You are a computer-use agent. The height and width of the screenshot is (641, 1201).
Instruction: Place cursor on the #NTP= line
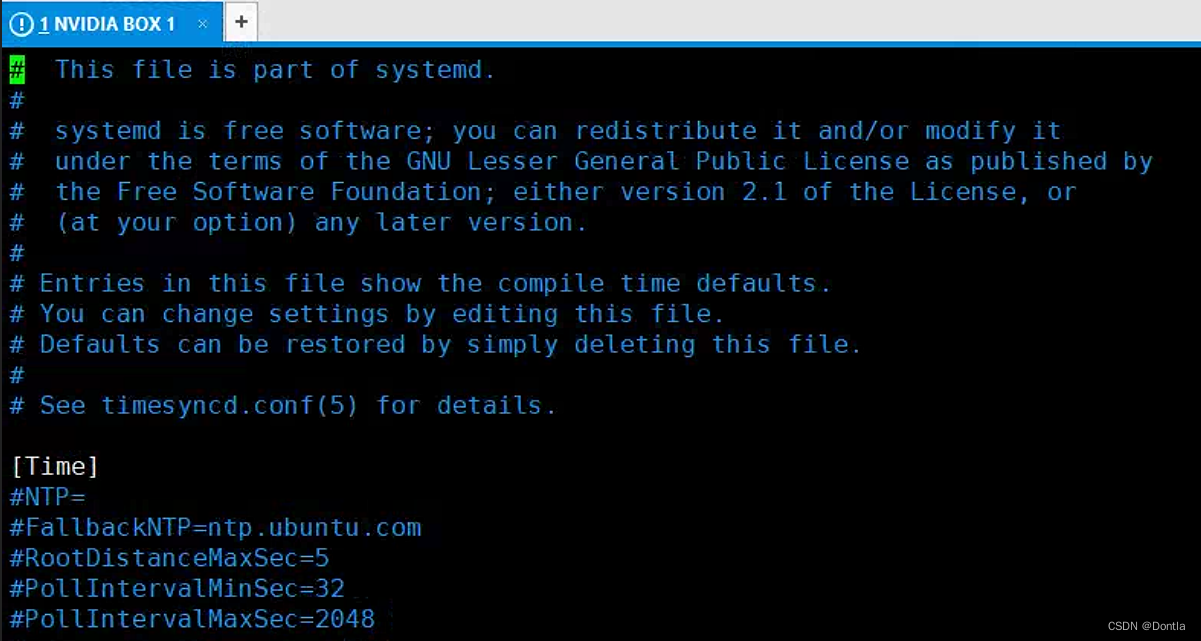click(48, 497)
